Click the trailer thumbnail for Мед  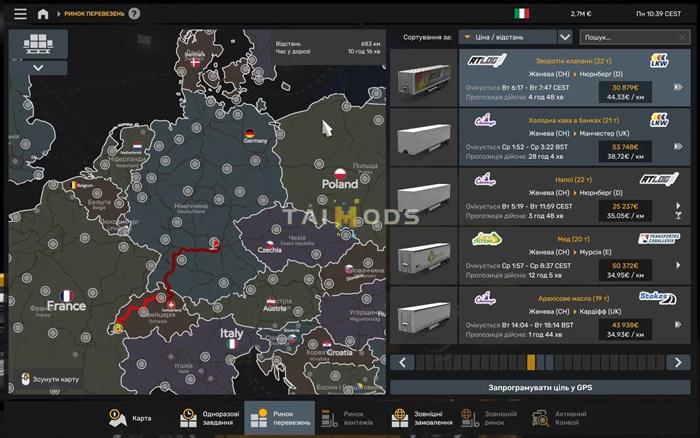point(424,256)
